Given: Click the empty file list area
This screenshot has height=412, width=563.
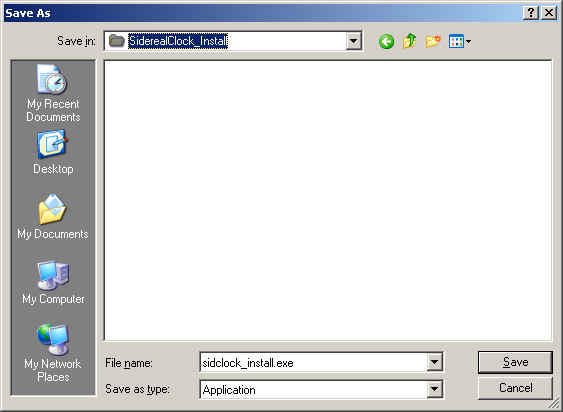Looking at the screenshot, I should point(328,200).
